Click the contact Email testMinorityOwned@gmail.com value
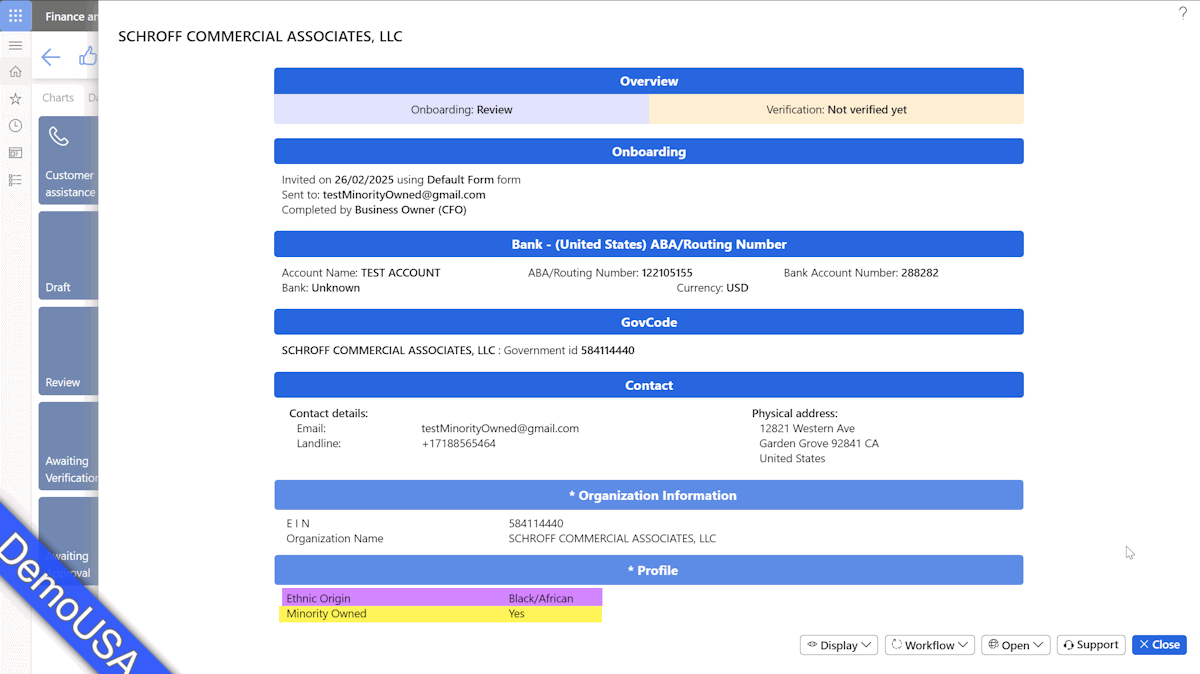Screen dimensions: 1200x674 pyautogui.click(x=500, y=428)
